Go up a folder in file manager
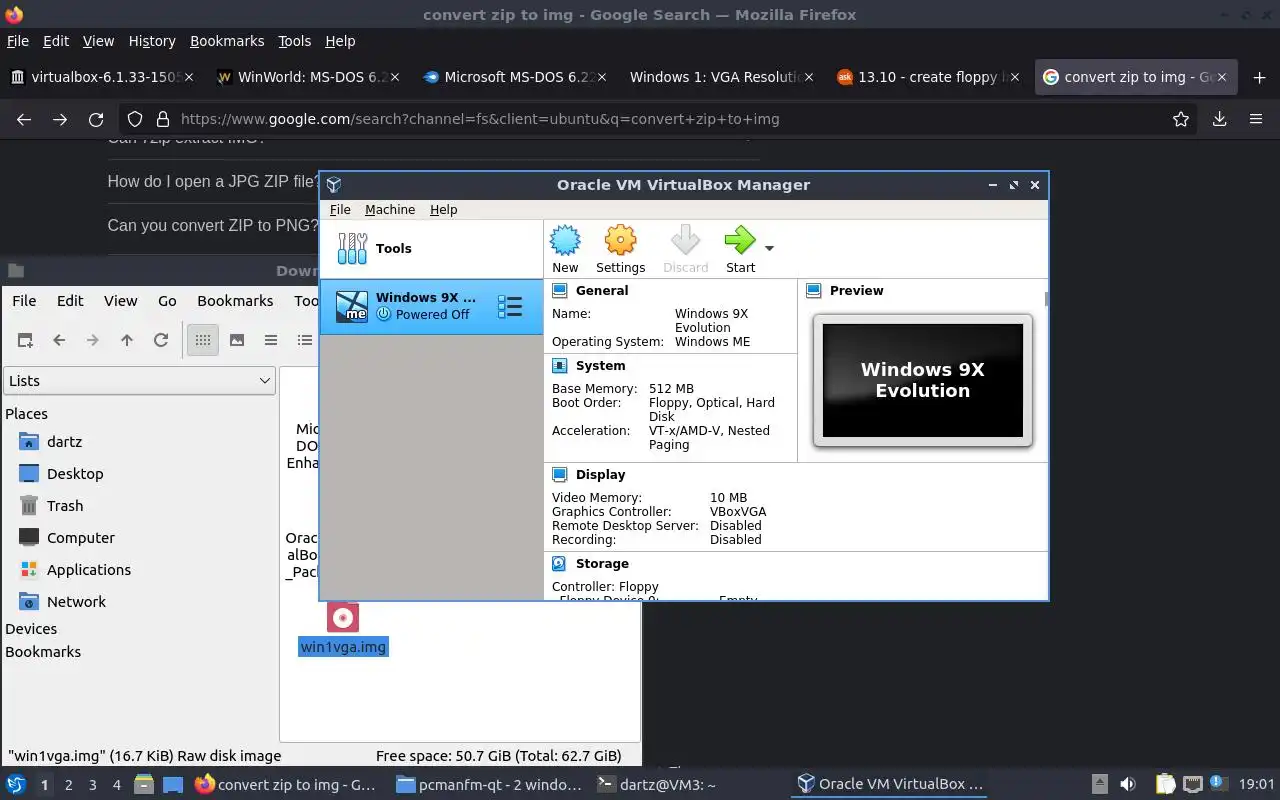This screenshot has width=1280, height=800. [127, 340]
